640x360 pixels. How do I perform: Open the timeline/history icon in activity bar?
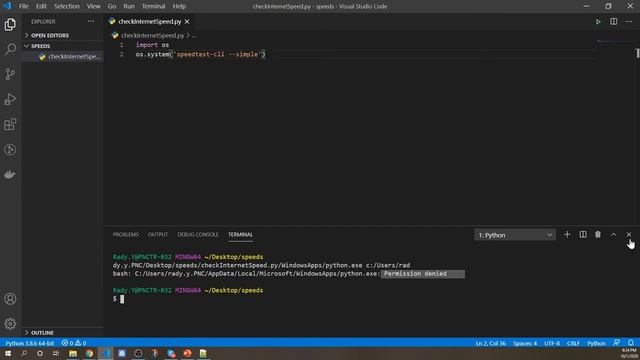tap(10, 149)
